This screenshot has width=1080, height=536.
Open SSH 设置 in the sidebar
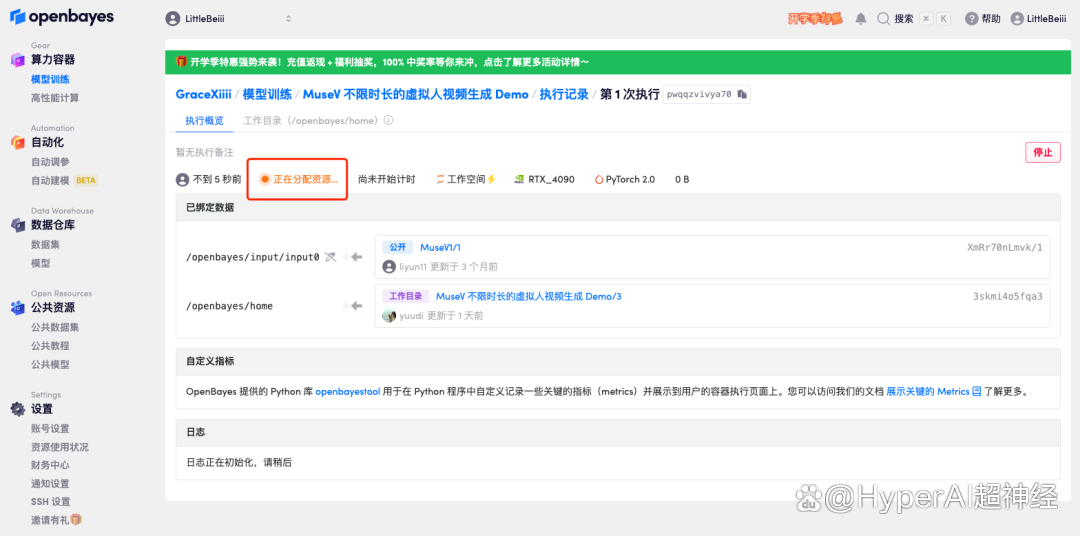pos(51,502)
